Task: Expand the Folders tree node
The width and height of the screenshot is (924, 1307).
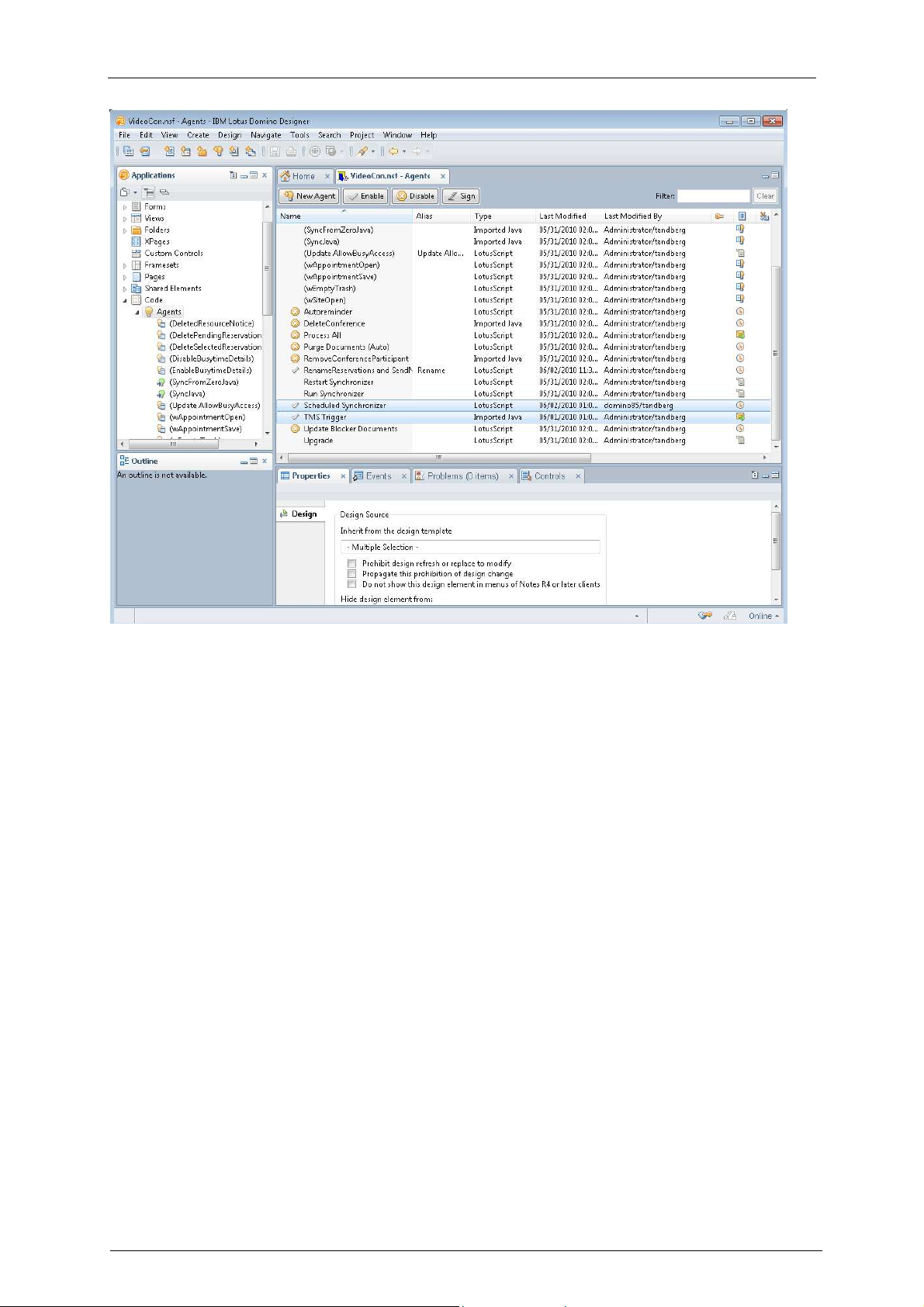Action: pyautogui.click(x=125, y=230)
